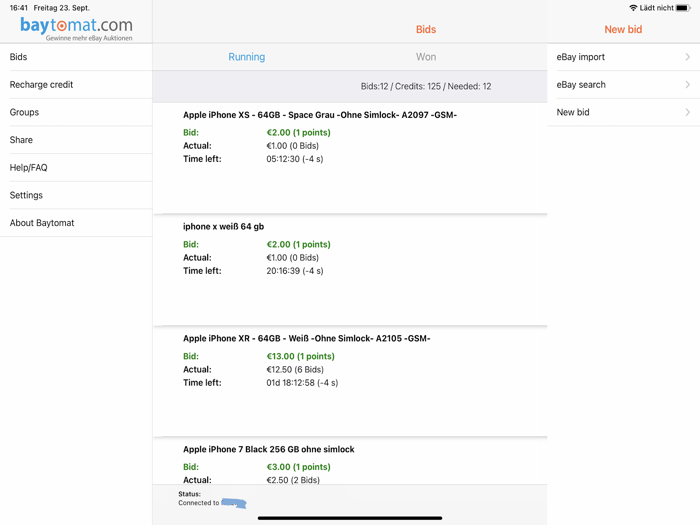Tap time left 20:16:39 value
The image size is (700, 525).
[295, 271]
